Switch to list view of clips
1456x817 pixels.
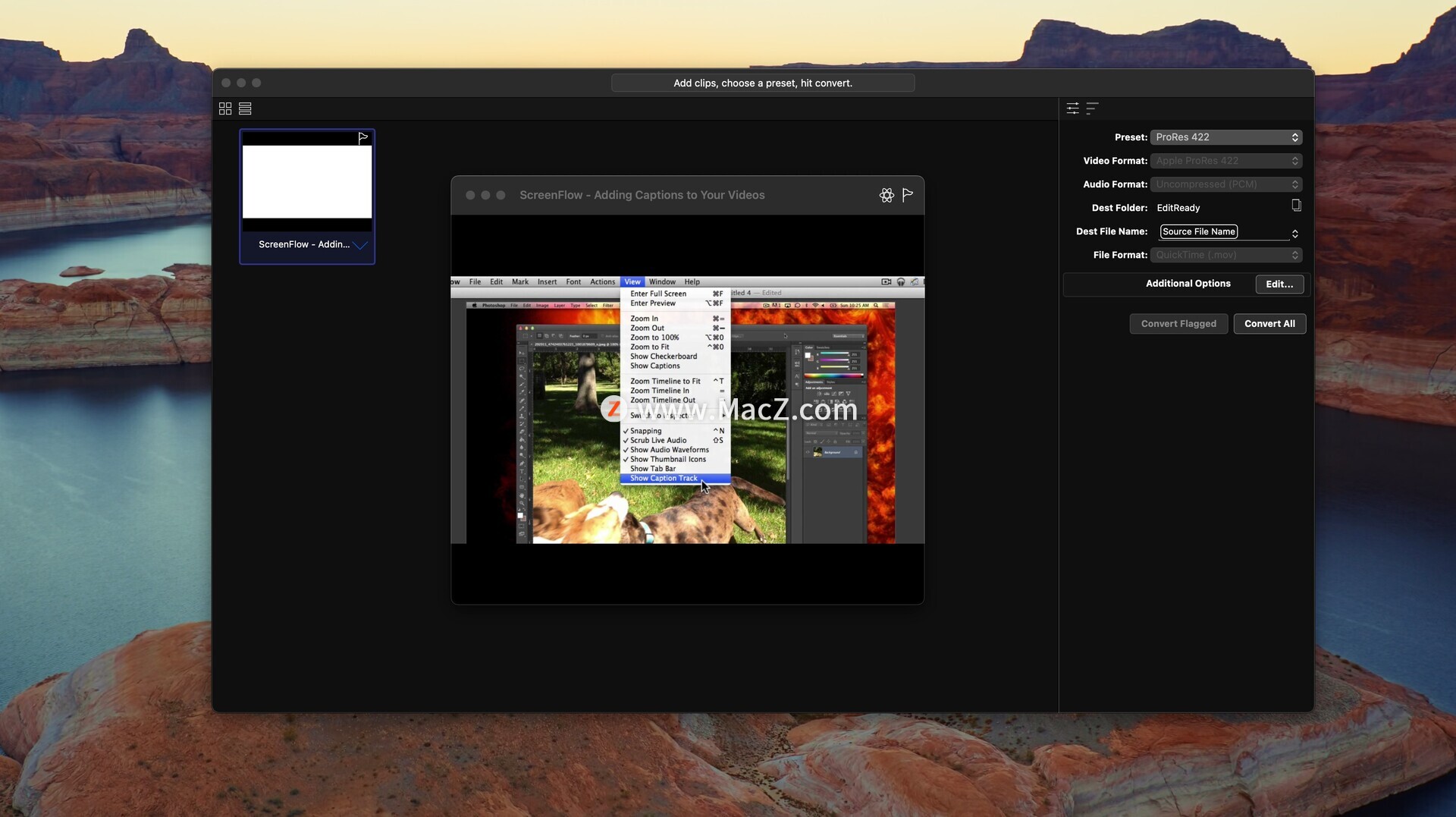click(245, 108)
